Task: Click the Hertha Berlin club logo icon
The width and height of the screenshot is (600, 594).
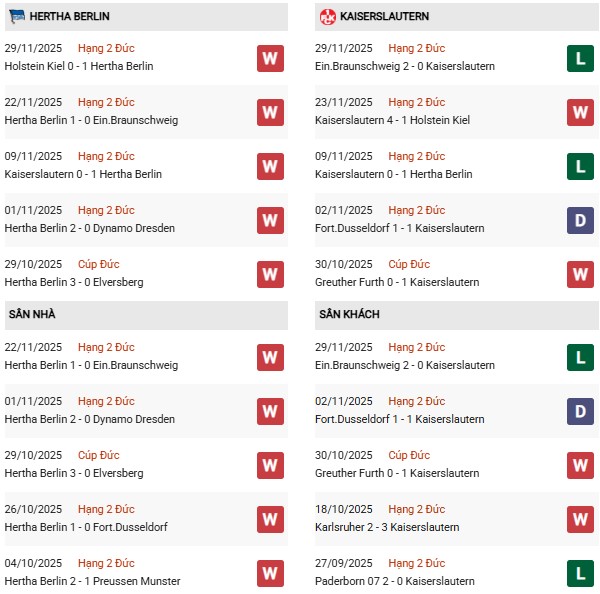Action: (17, 17)
